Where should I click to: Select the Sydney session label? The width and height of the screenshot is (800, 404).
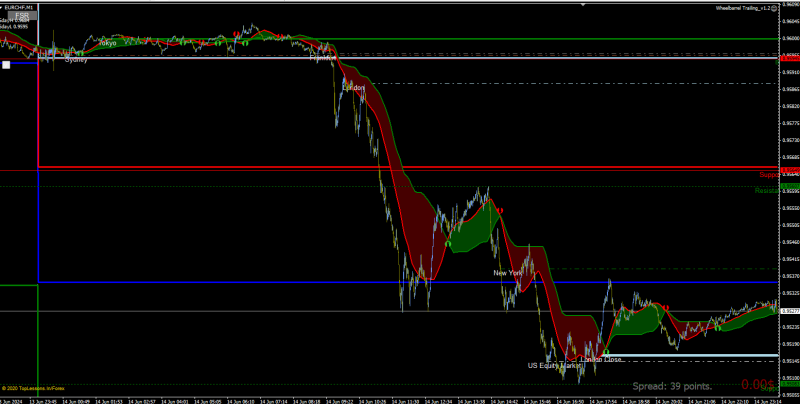pos(76,60)
